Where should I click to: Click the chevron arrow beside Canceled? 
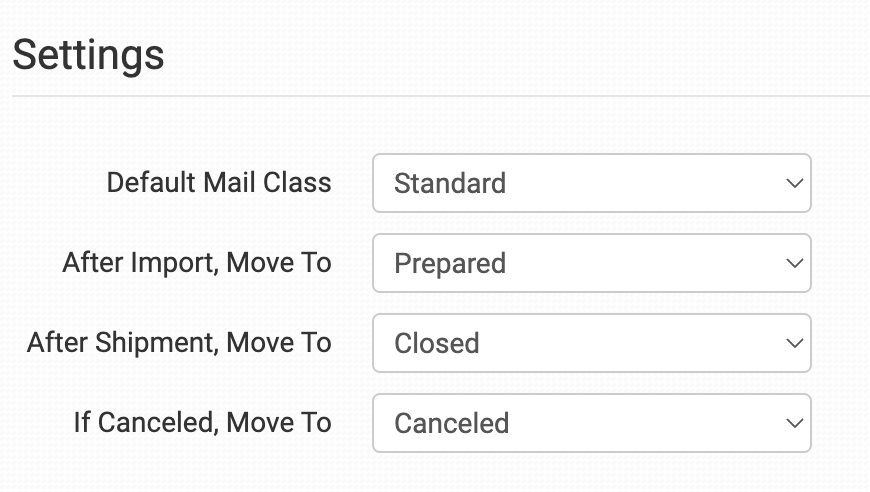(795, 424)
